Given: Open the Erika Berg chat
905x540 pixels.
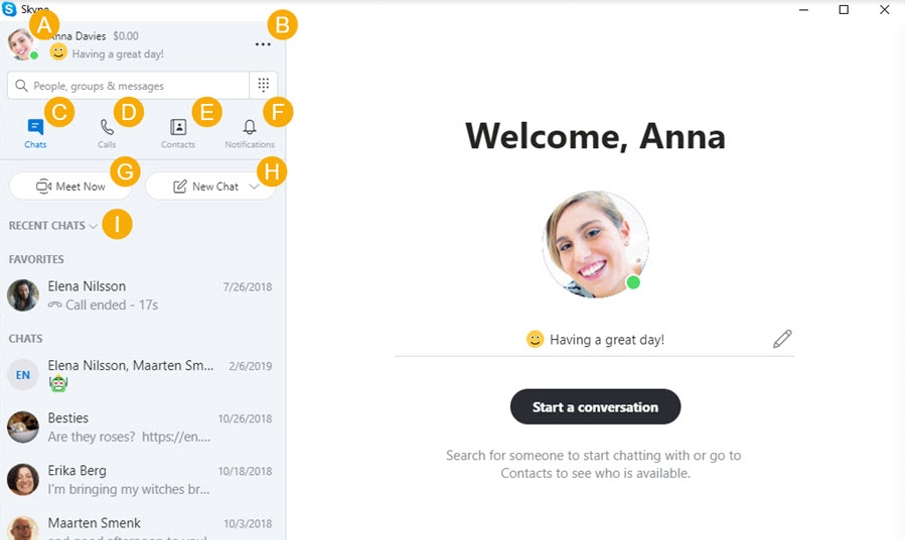Looking at the screenshot, I should 143,479.
